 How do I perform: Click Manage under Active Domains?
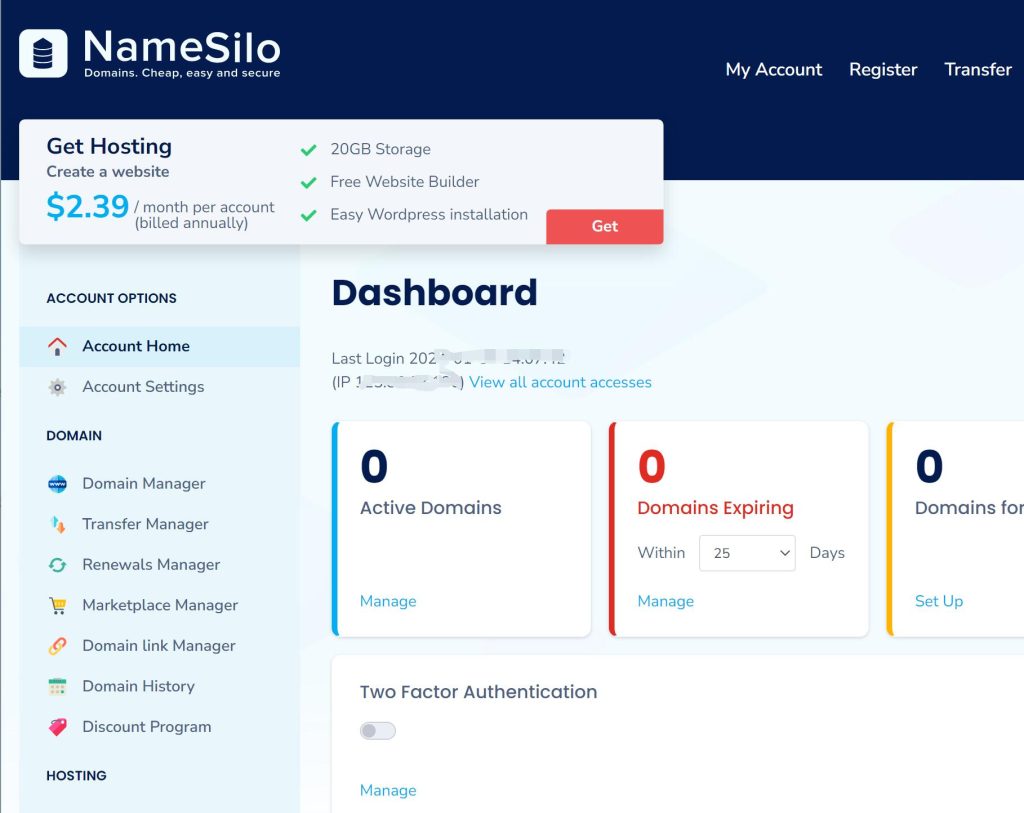tap(388, 601)
